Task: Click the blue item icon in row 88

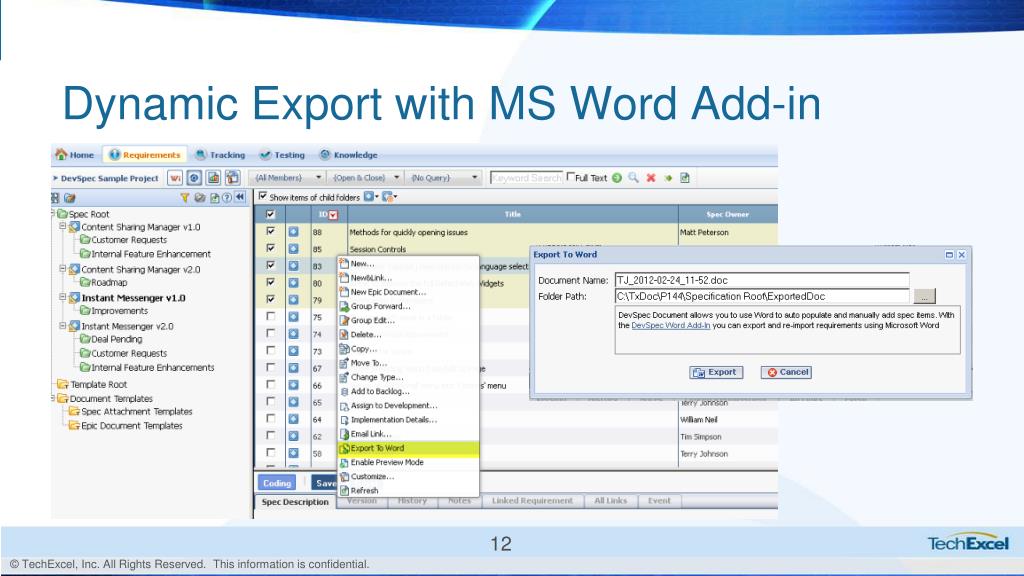Action: pos(293,231)
